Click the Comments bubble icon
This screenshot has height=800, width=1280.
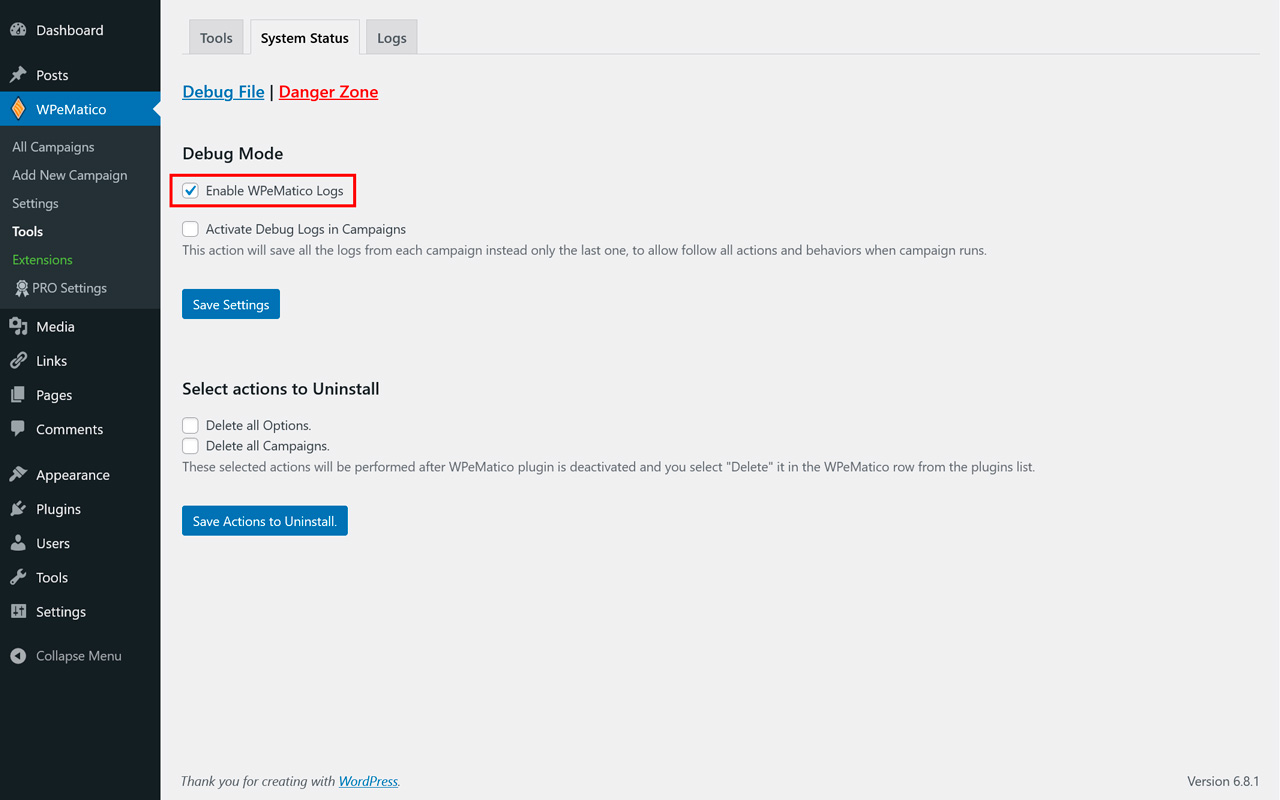[x=18, y=429]
